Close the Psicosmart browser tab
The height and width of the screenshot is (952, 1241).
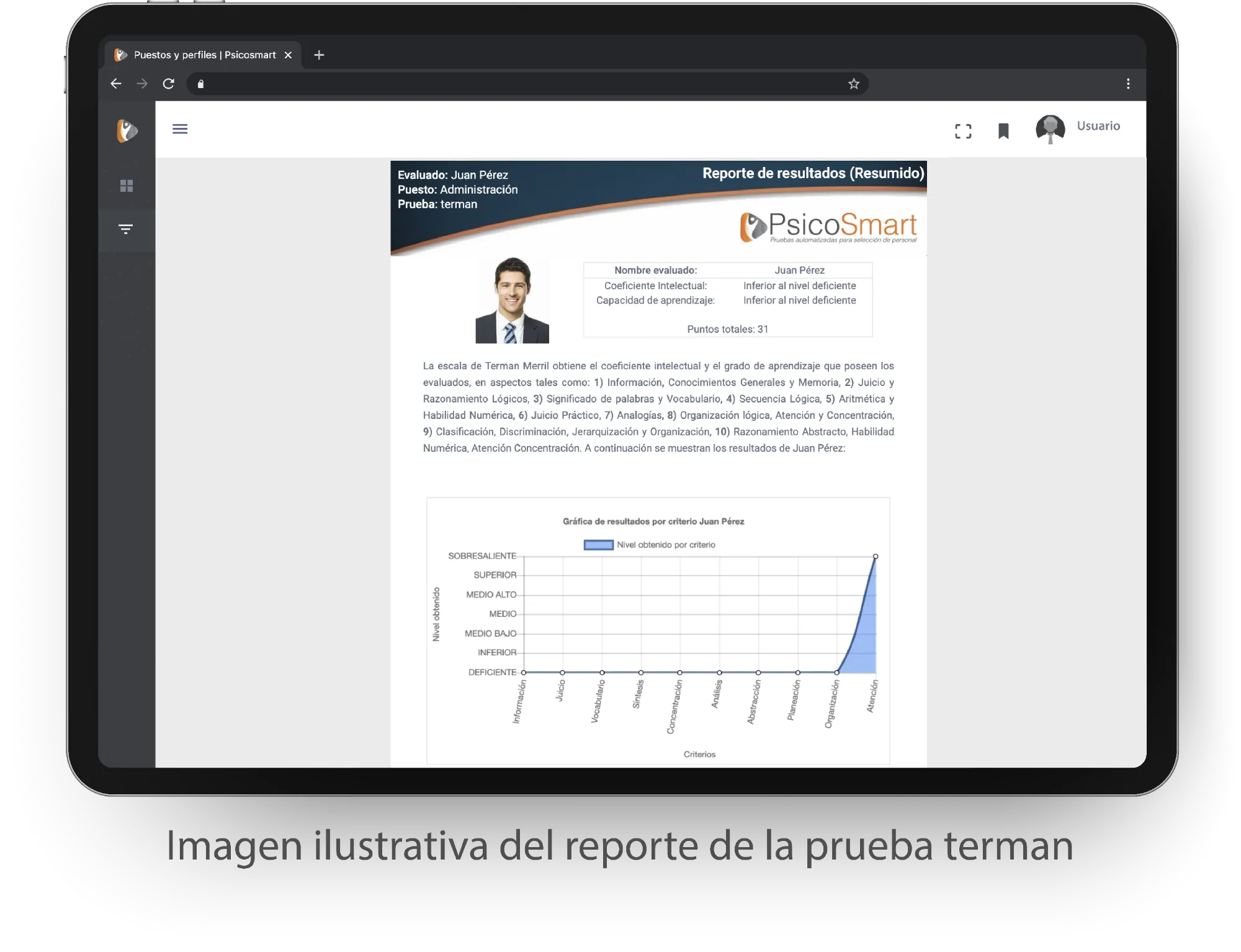tap(288, 55)
